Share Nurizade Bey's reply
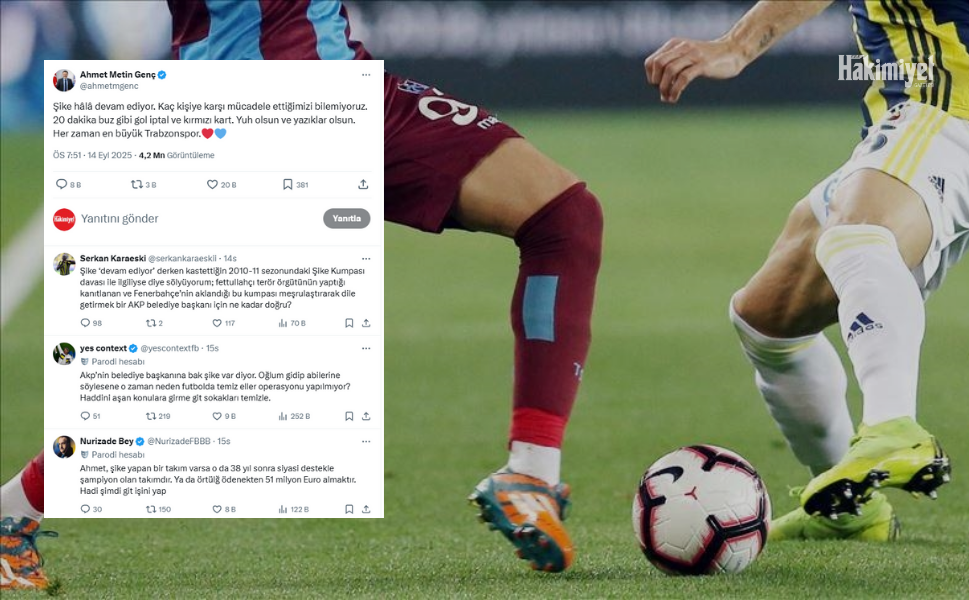The width and height of the screenshot is (969, 600). tap(366, 509)
